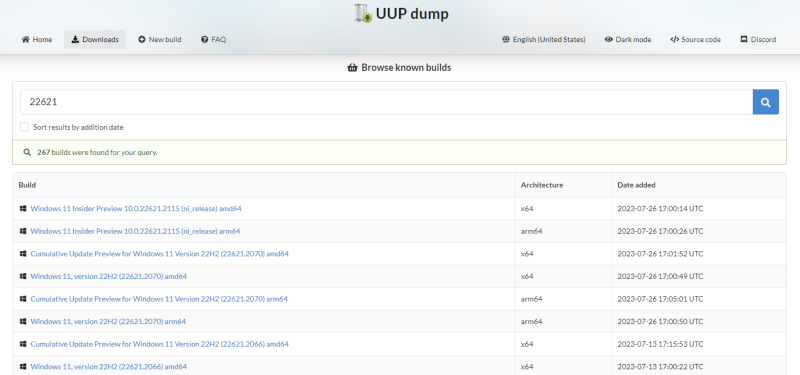
Task: Enable Sort results by addition date
Action: (x=24, y=127)
